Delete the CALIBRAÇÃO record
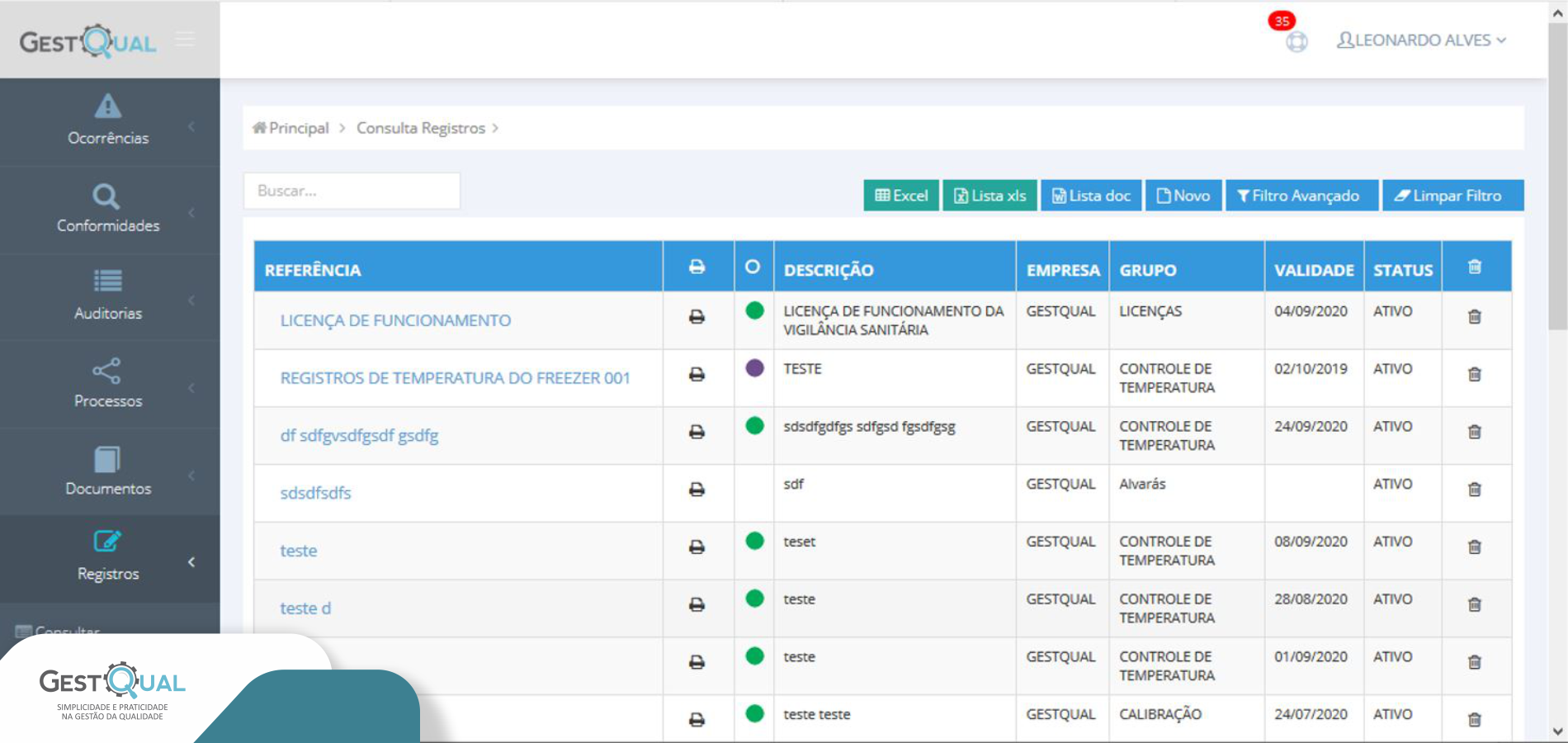 coord(1475,720)
